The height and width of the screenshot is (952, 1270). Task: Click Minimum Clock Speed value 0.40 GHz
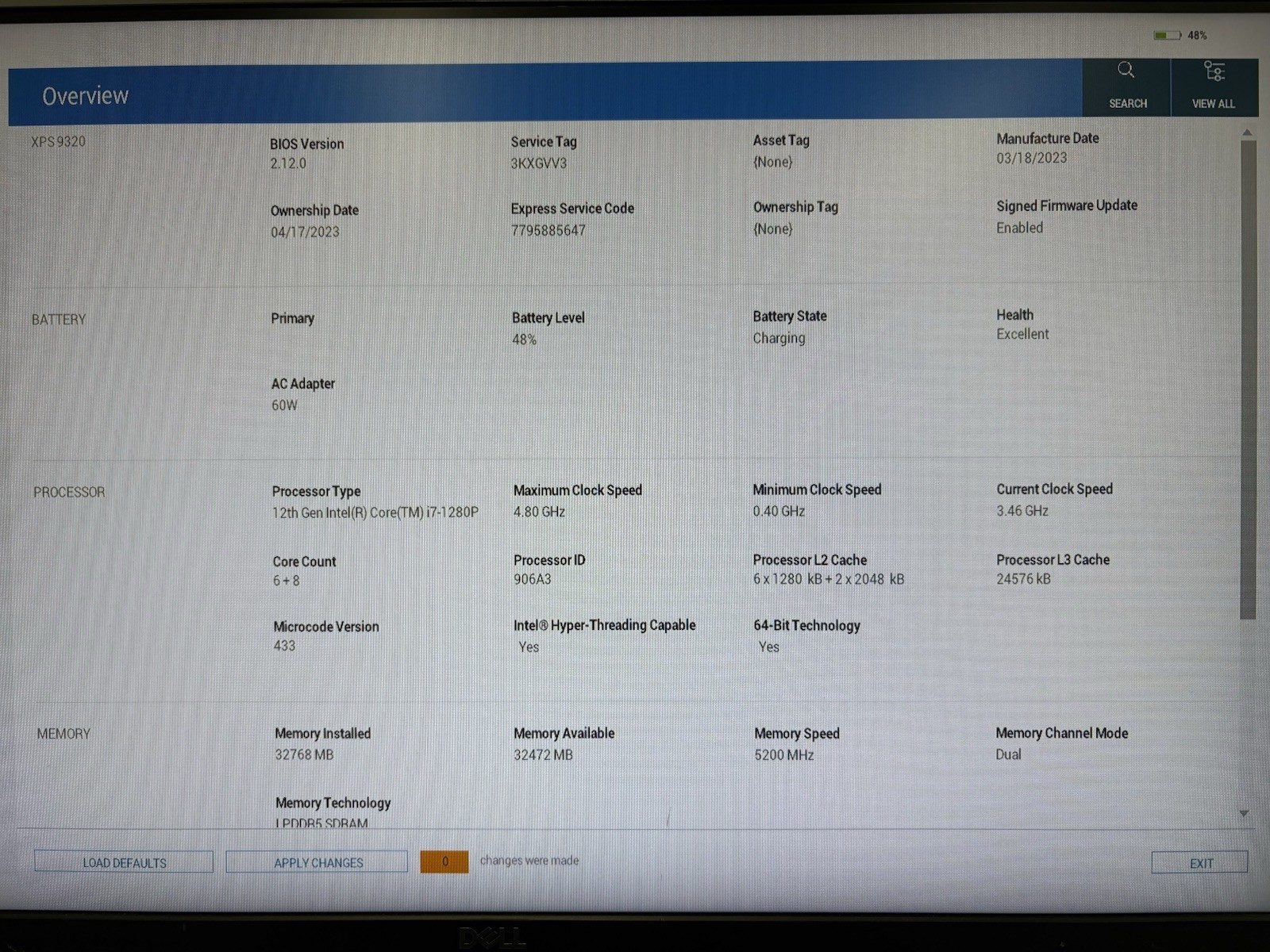tap(779, 512)
